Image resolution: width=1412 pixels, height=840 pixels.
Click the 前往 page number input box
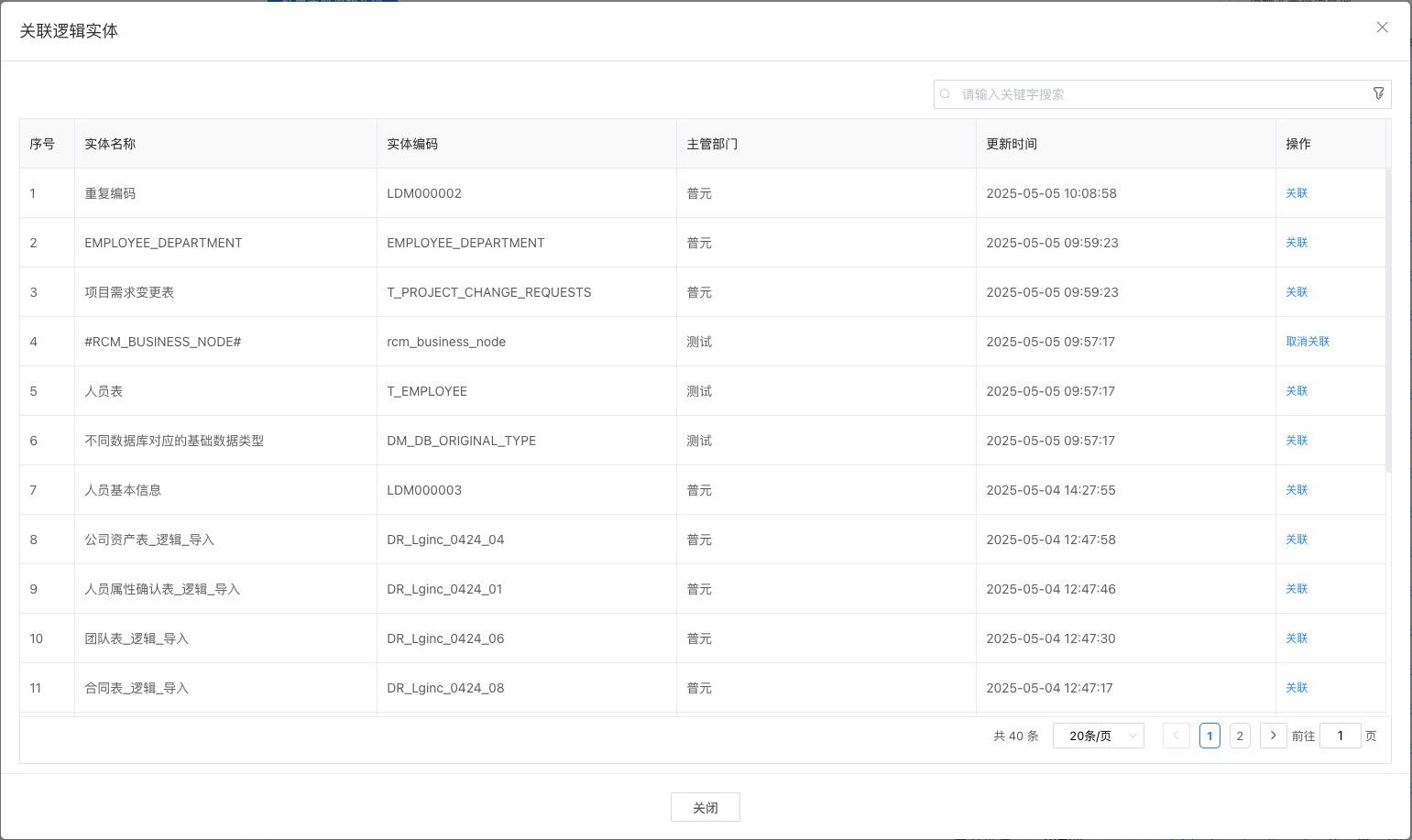click(1341, 736)
